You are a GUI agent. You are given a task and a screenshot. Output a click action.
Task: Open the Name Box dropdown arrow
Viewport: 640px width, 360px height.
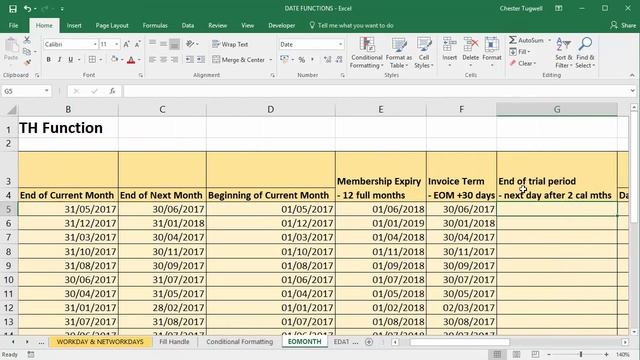pyautogui.click(x=47, y=91)
